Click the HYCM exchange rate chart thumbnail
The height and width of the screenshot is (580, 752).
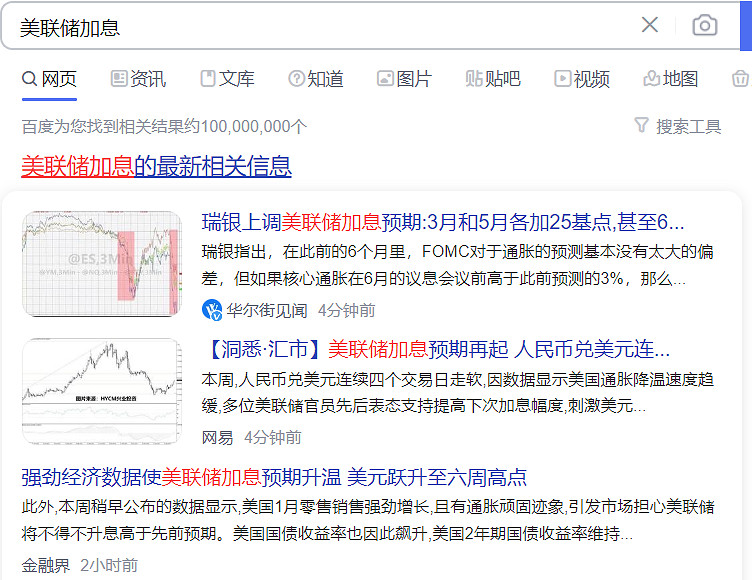(x=102, y=391)
